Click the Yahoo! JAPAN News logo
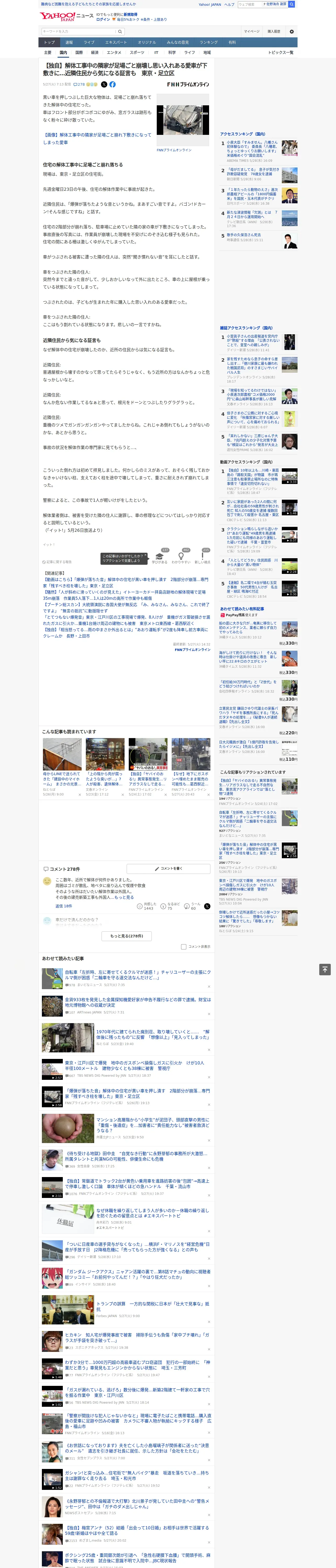This screenshot has height=1568, width=336. [x=66, y=16]
